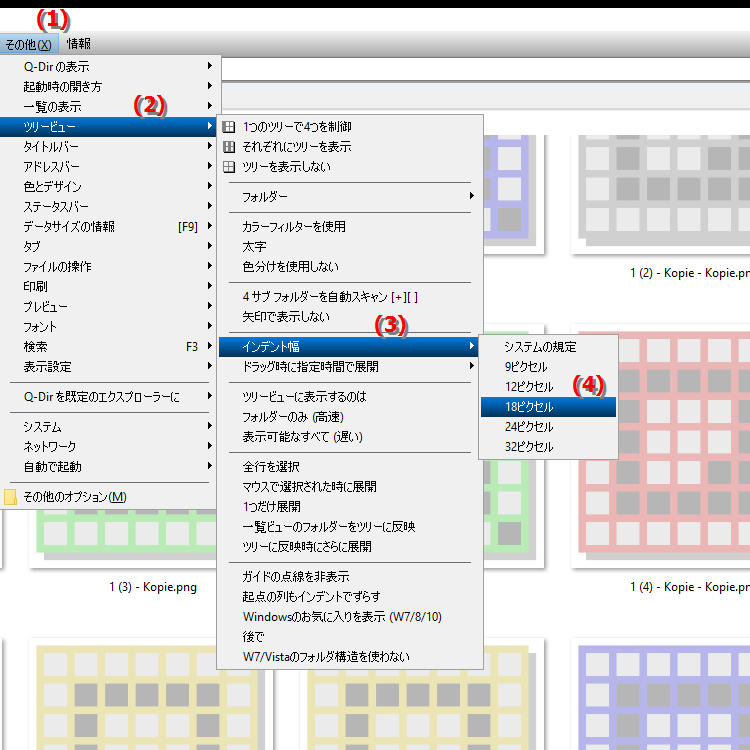Toggle W7/Vistaのフォルダ構造を使わない
Viewport: 750px width, 750px height.
350,657
